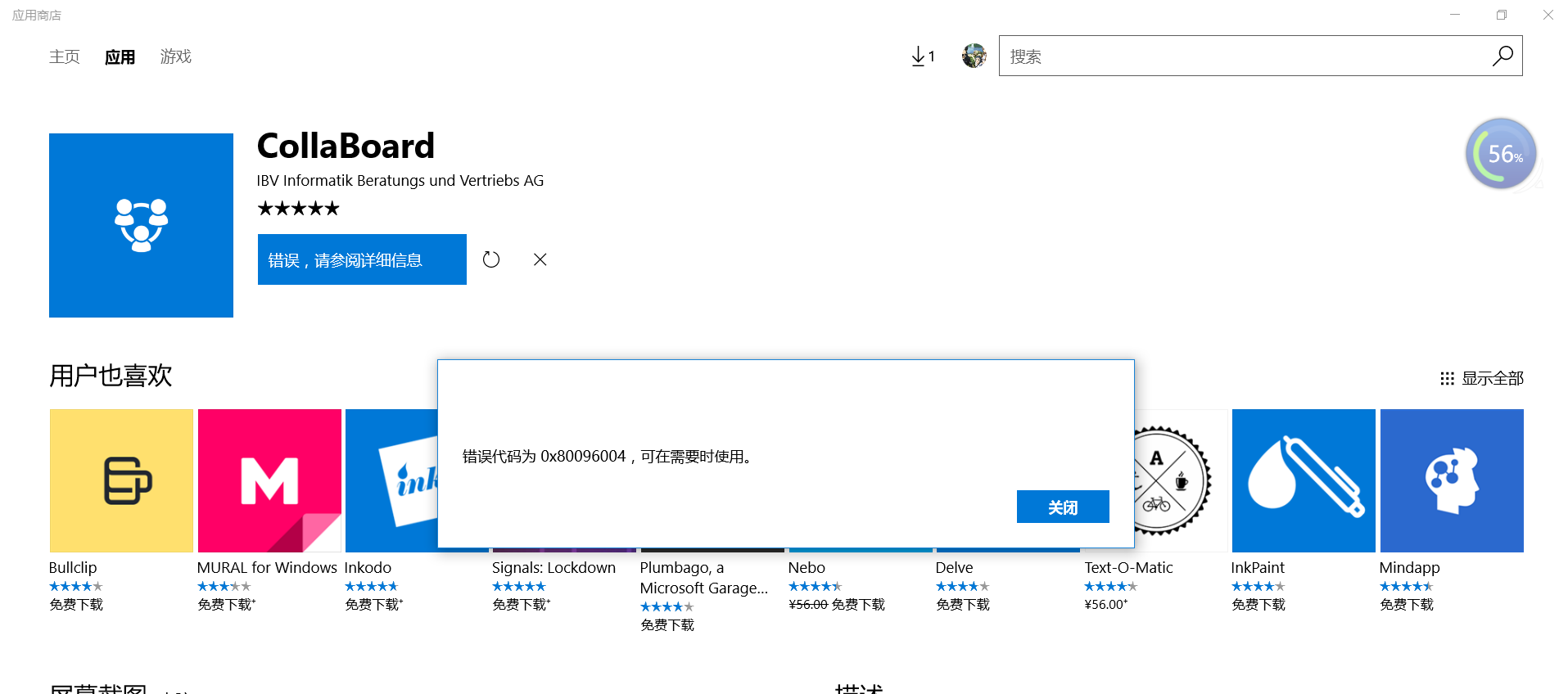Retry the download with the refresh icon
The height and width of the screenshot is (694, 1568).
(x=491, y=259)
